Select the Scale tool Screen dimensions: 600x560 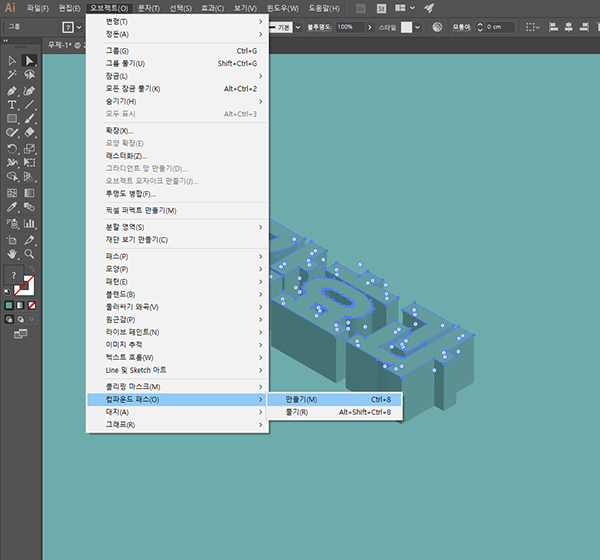click(29, 149)
